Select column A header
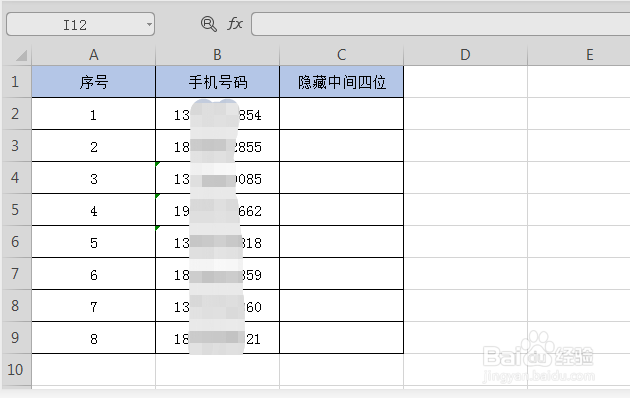Screen dimensions: 630x398 click(x=94, y=55)
